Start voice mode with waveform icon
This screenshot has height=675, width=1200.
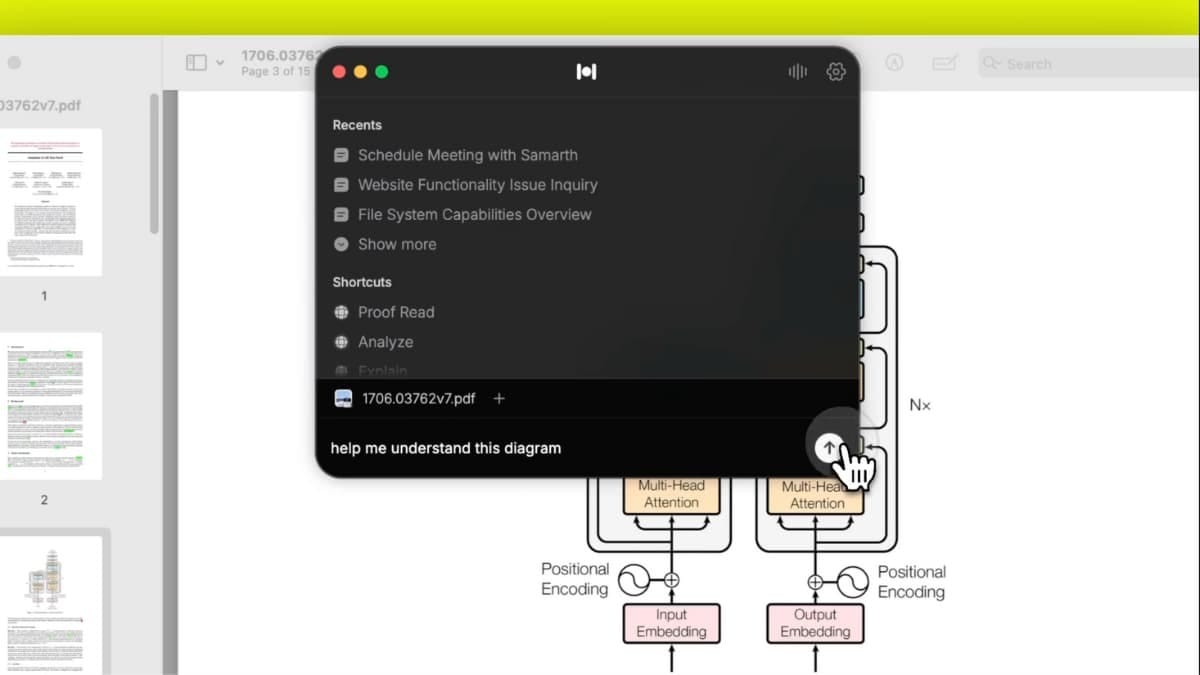tap(797, 72)
